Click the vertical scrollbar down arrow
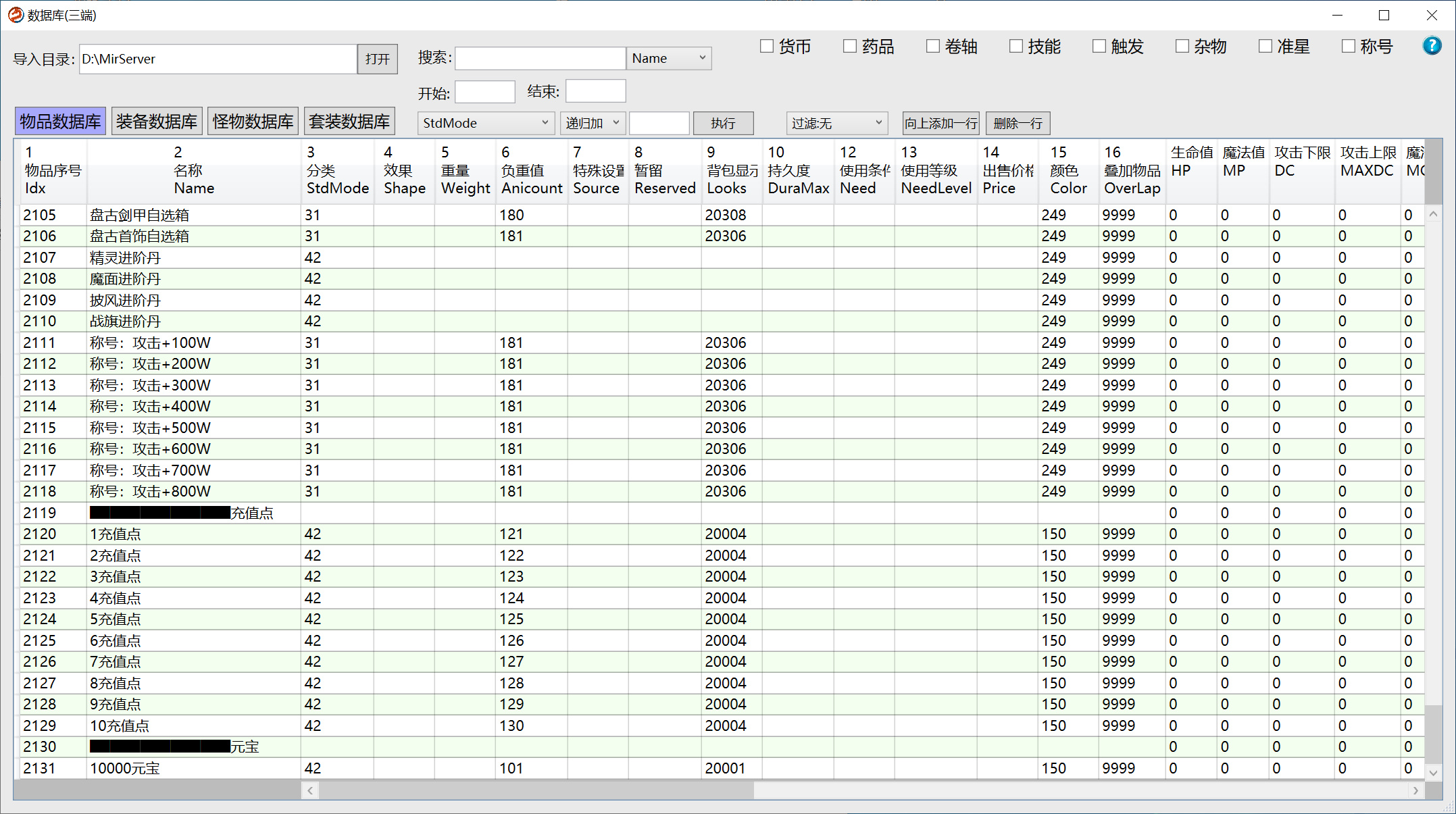Viewport: 1456px width, 814px height. pyautogui.click(x=1433, y=772)
